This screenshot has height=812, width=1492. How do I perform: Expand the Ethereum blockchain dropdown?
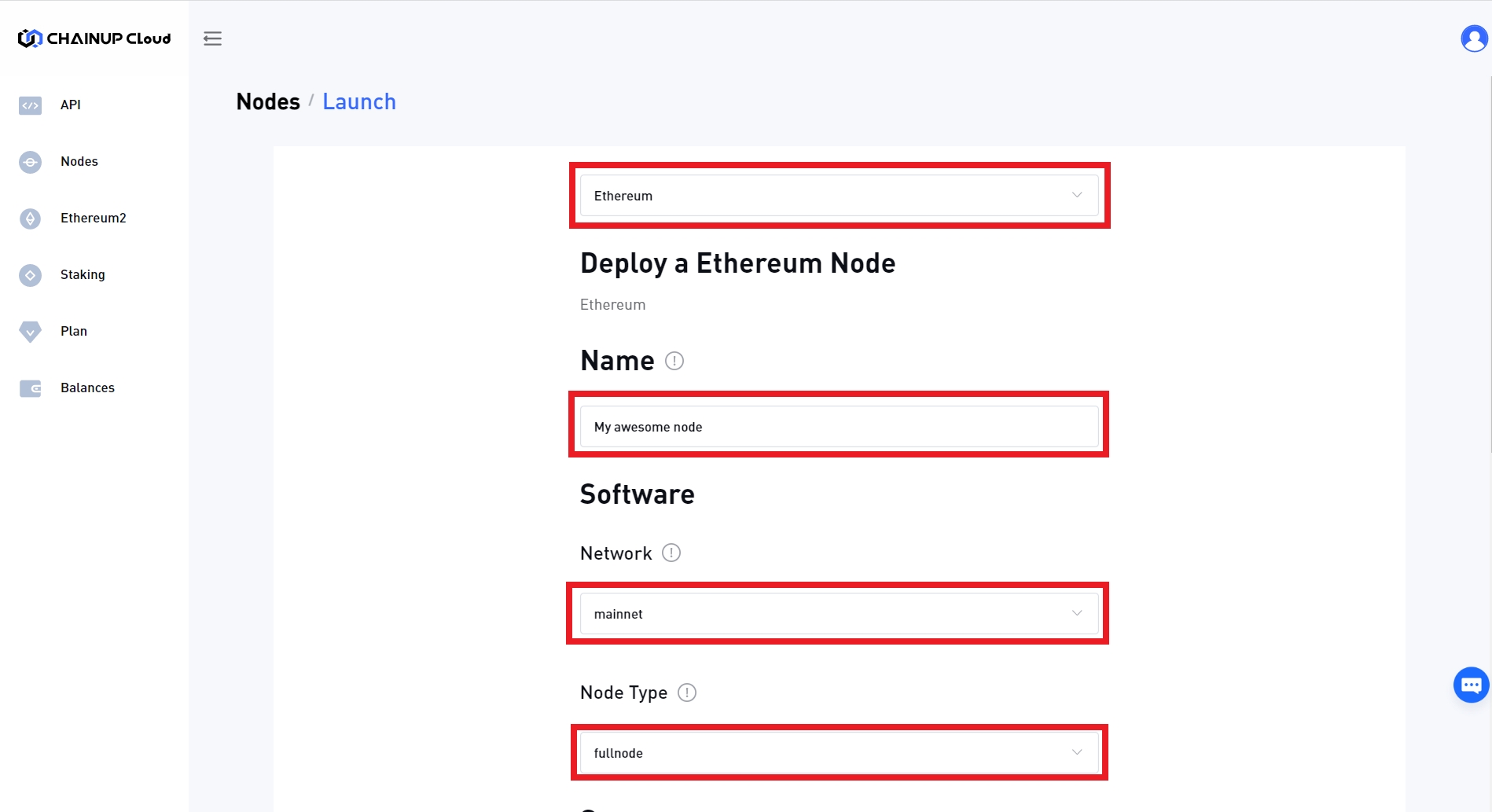click(x=839, y=196)
